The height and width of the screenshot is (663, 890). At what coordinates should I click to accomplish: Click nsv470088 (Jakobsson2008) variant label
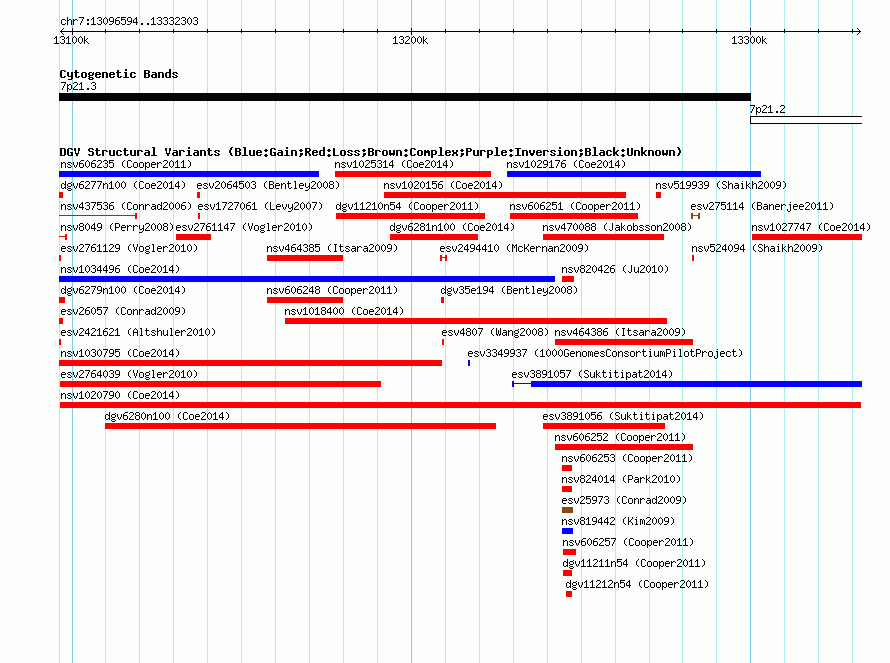[x=617, y=227]
